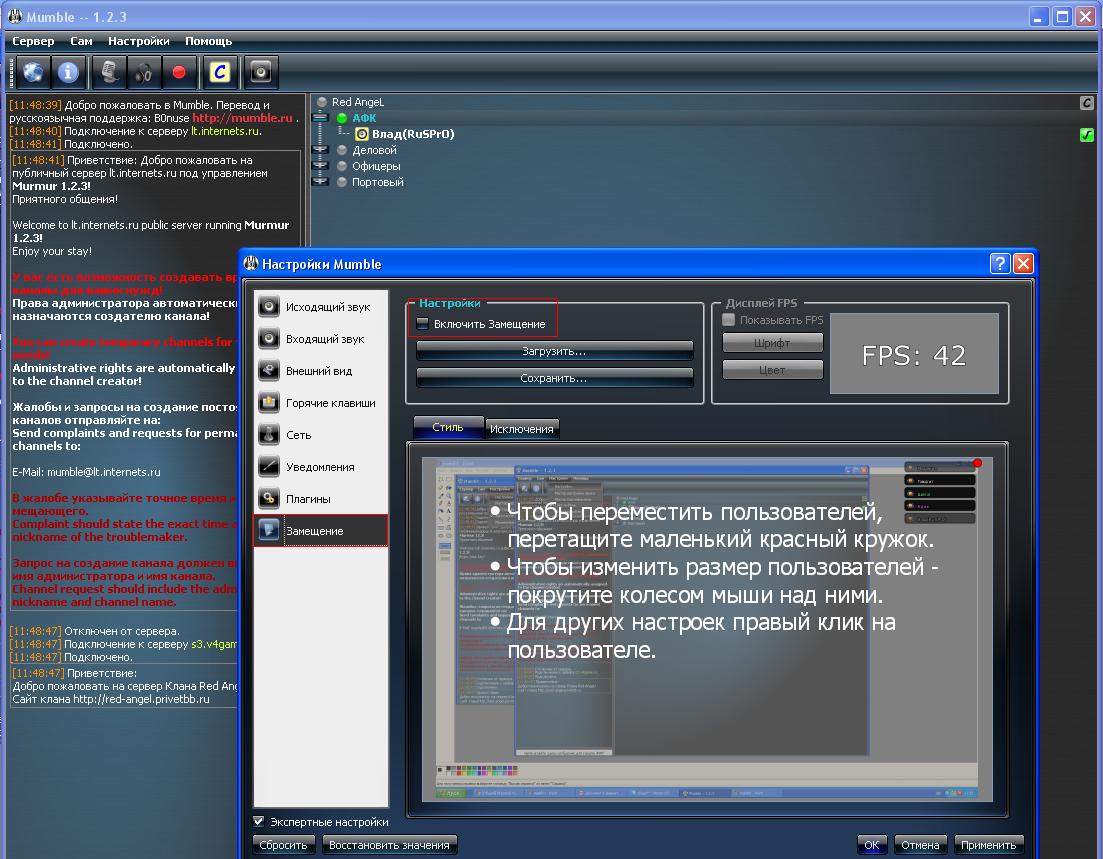Viewport: 1103px width, 859px height.
Task: Confirm settings with the OK button
Action: click(x=872, y=844)
